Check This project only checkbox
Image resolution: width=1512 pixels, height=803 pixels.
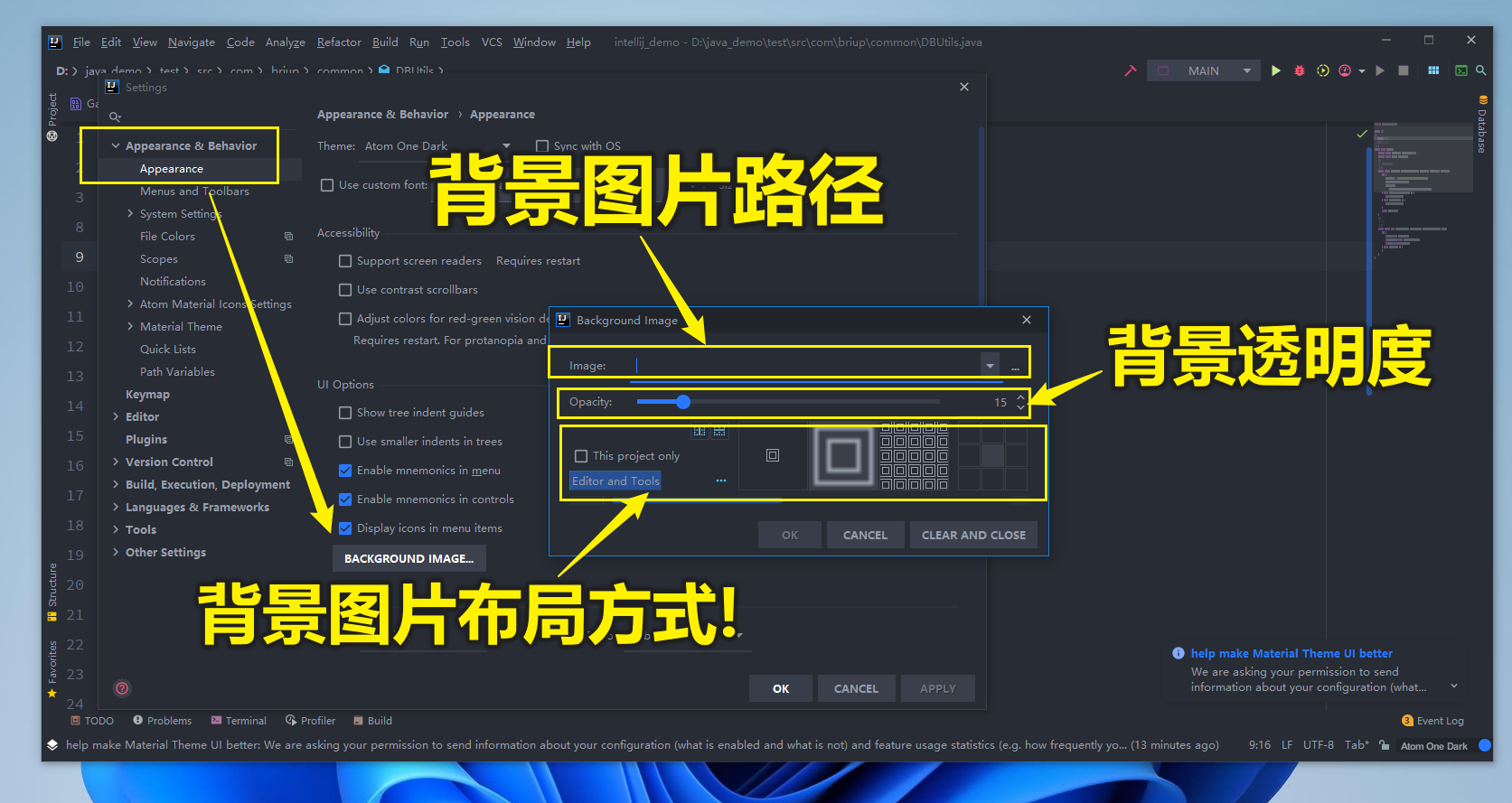click(581, 456)
